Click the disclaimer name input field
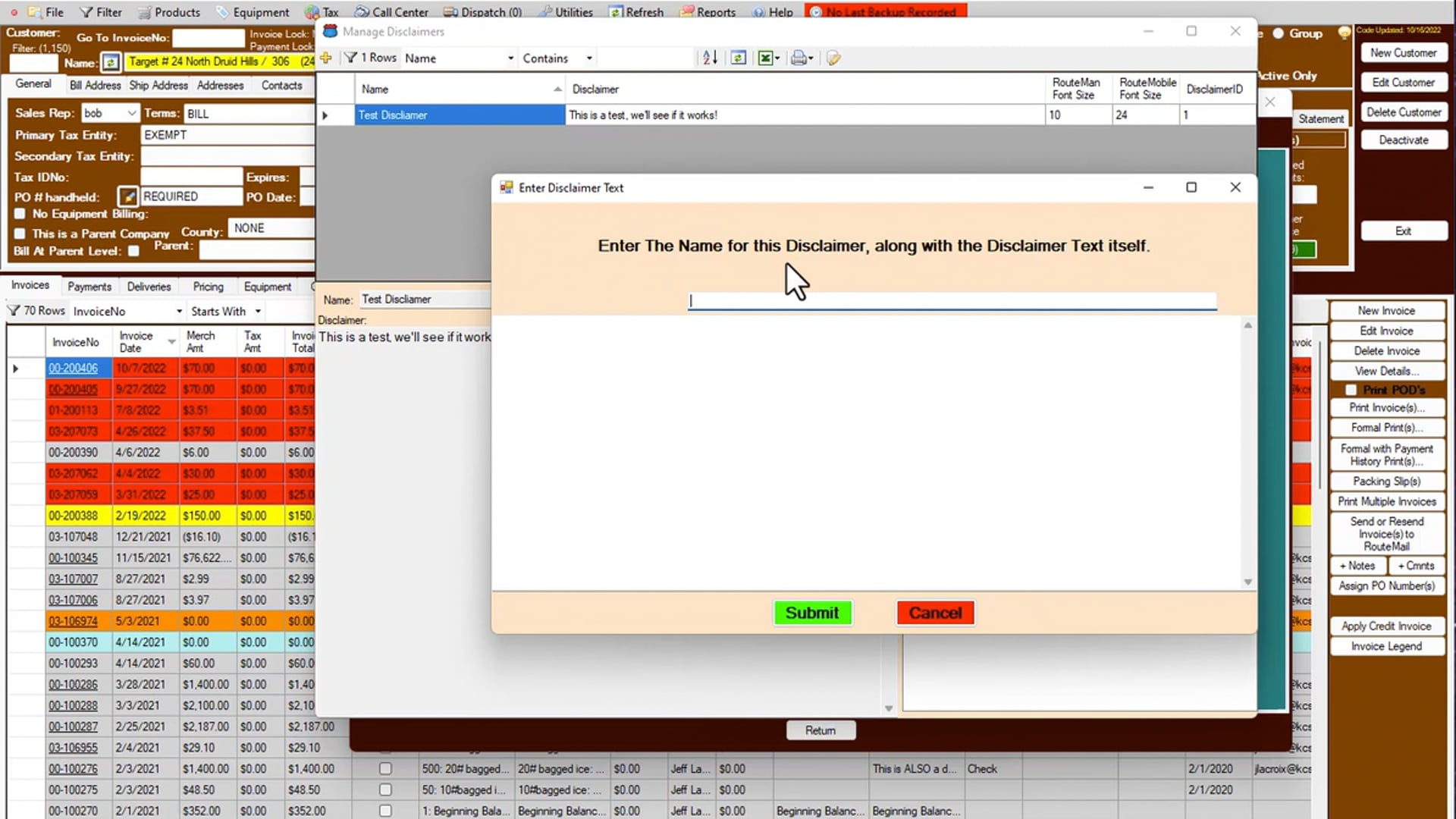Image resolution: width=1456 pixels, height=819 pixels. (952, 301)
